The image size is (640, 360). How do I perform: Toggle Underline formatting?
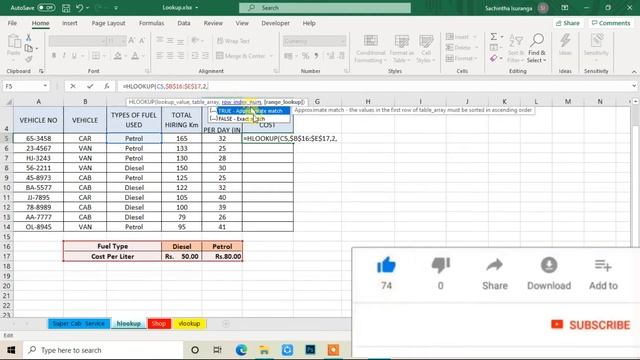74,56
